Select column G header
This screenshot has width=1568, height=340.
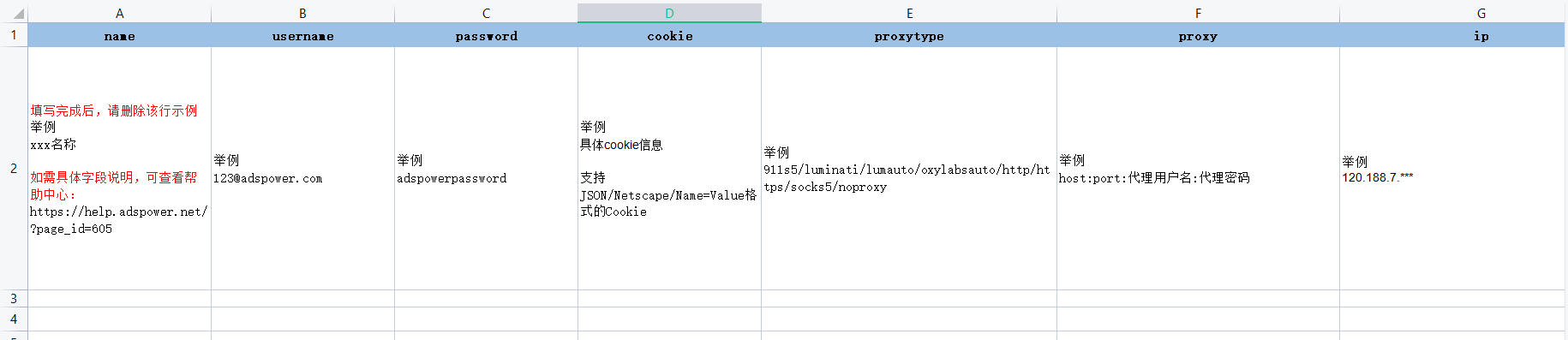point(1452,13)
